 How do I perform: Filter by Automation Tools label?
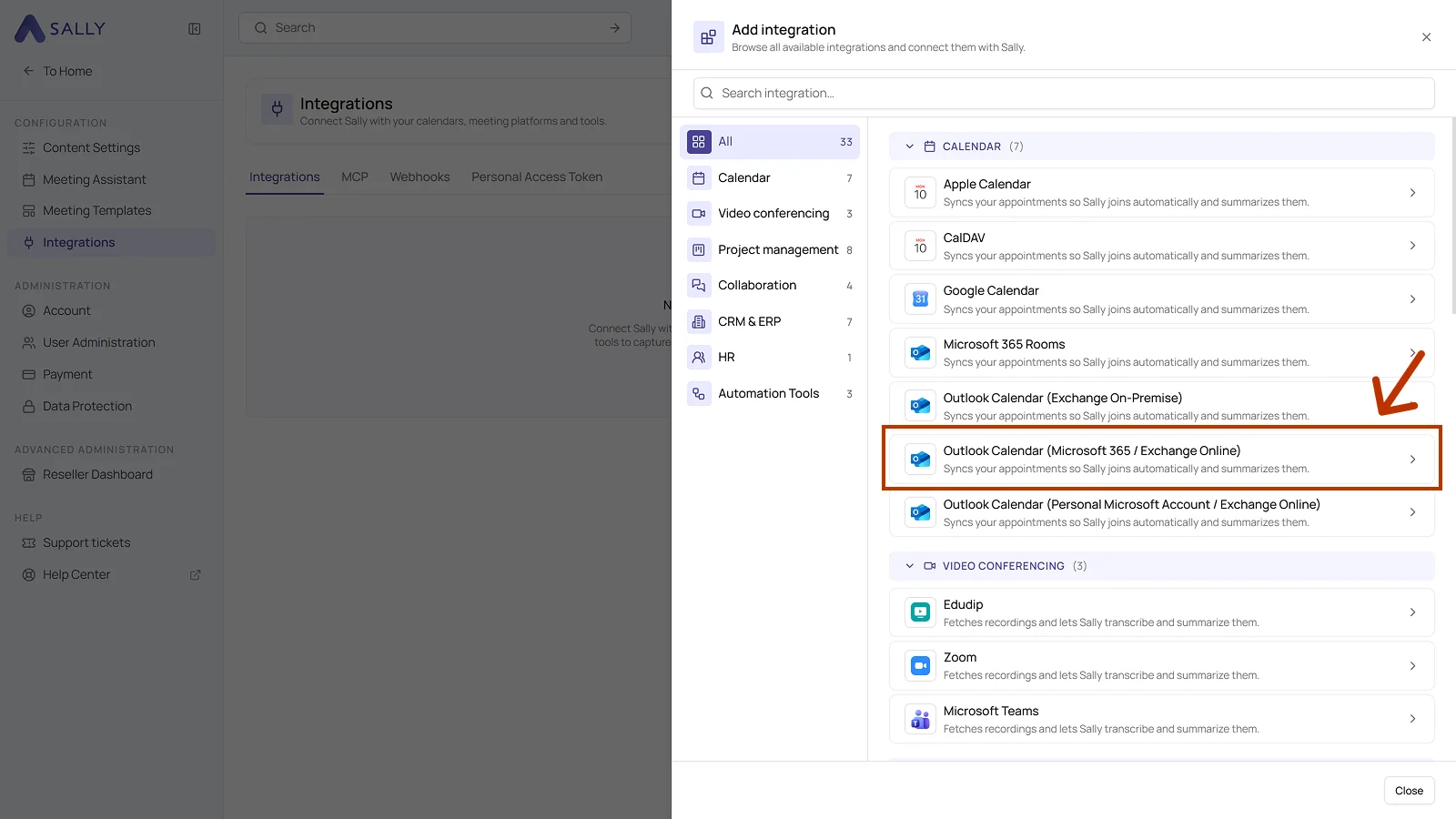[x=768, y=393]
